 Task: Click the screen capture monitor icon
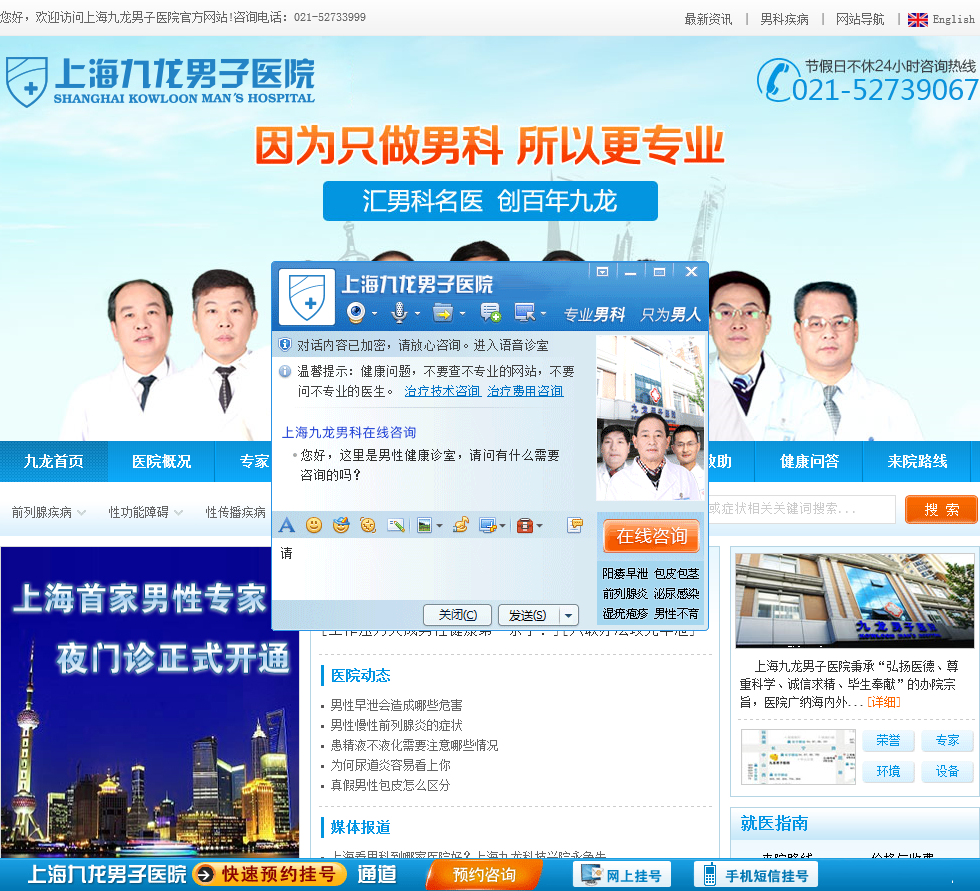coord(488,525)
